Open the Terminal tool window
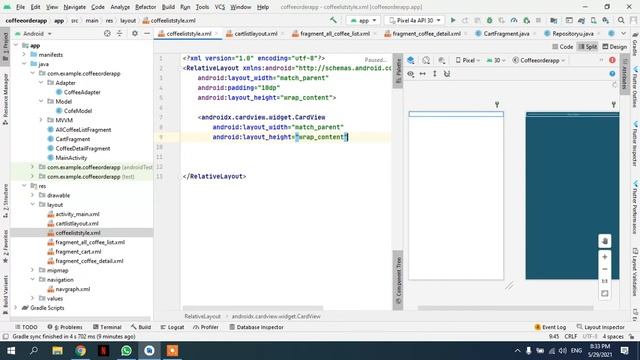 click(x=107, y=327)
